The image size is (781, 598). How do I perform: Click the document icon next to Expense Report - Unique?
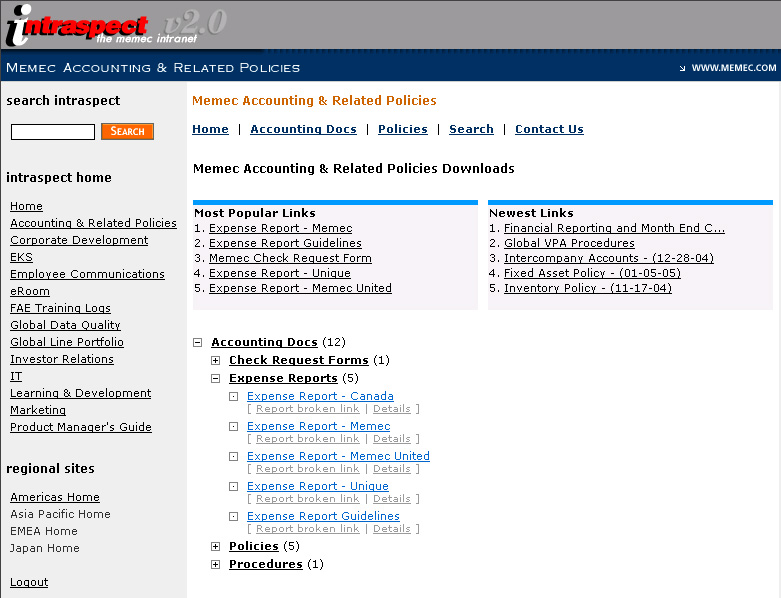pyautogui.click(x=233, y=486)
